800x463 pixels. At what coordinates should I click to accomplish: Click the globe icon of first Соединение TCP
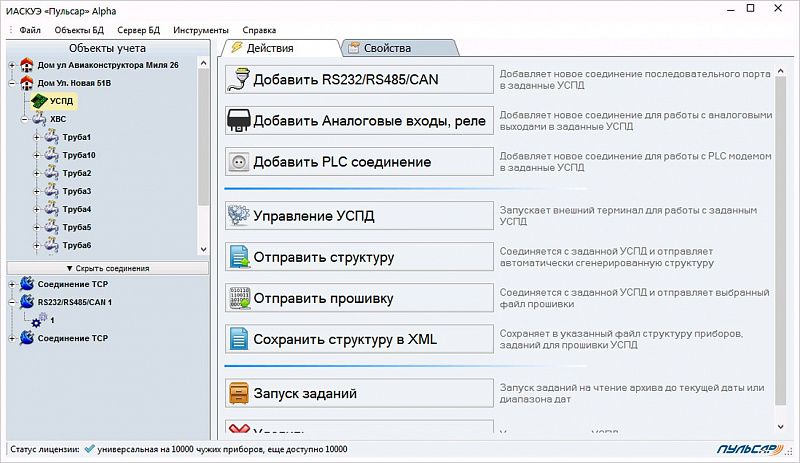point(27,284)
